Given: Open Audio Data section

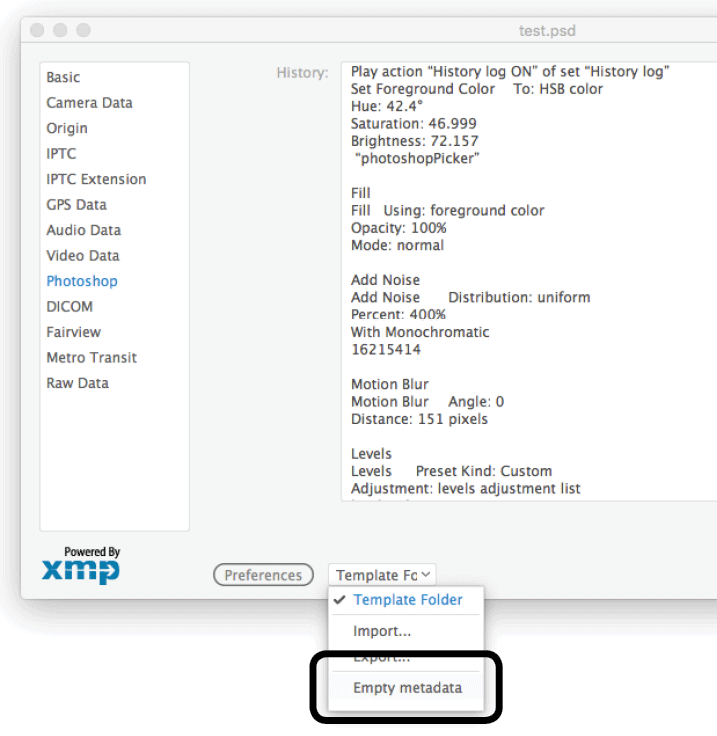Looking at the screenshot, I should click(x=84, y=230).
